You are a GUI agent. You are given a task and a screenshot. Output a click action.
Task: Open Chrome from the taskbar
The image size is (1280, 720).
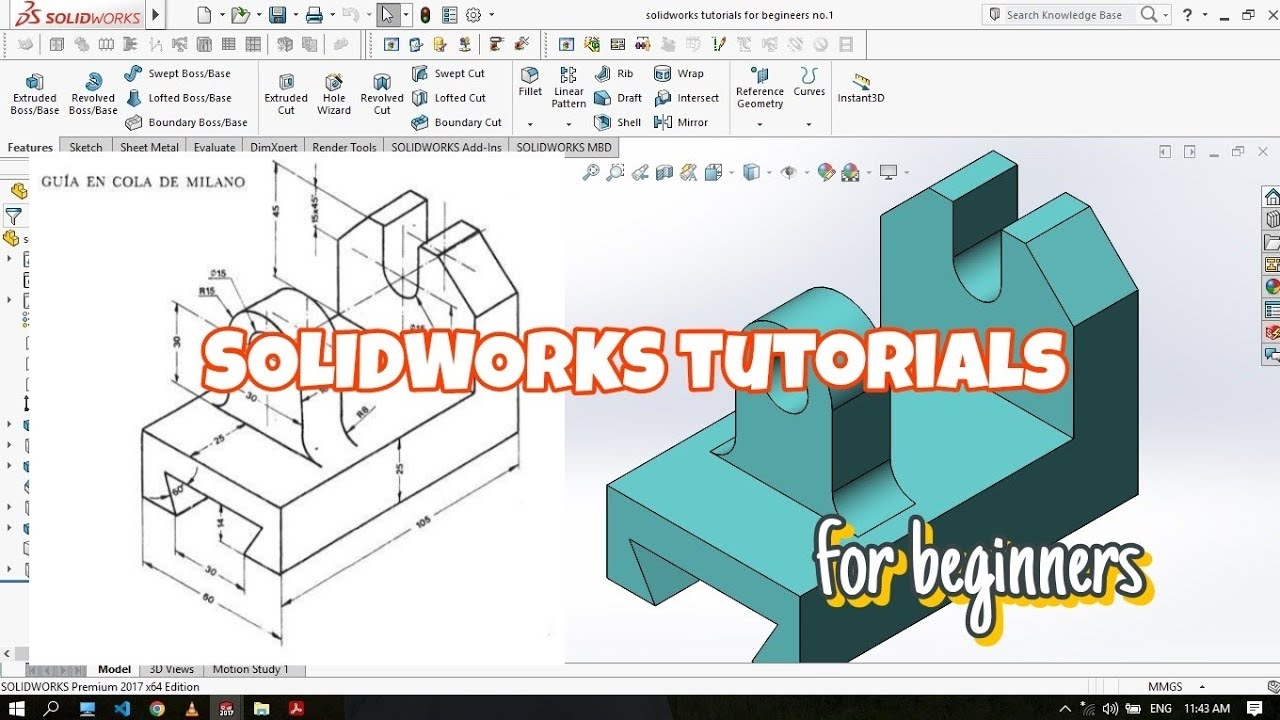[x=157, y=708]
